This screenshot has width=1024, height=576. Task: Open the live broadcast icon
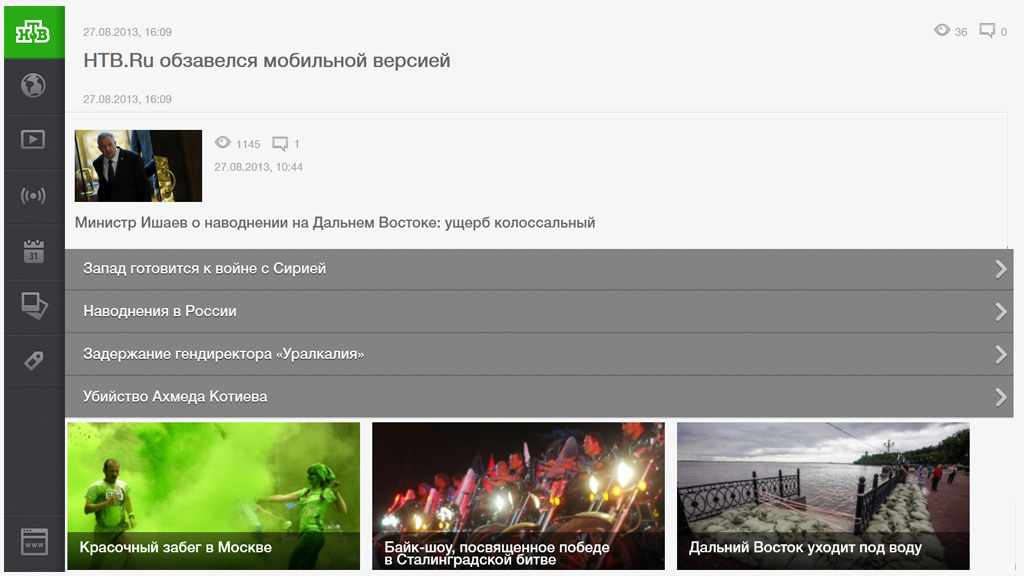pyautogui.click(x=33, y=195)
